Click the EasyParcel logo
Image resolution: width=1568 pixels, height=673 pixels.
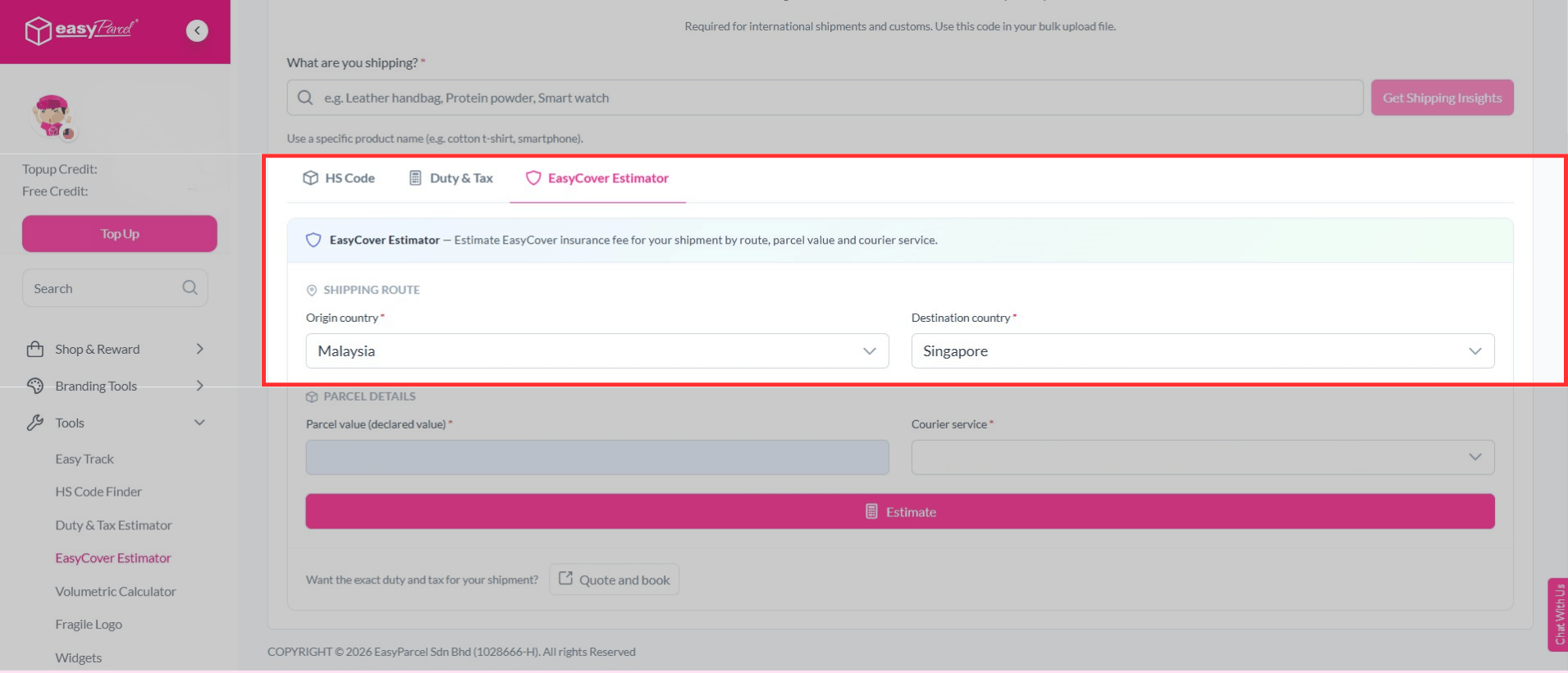point(81,30)
